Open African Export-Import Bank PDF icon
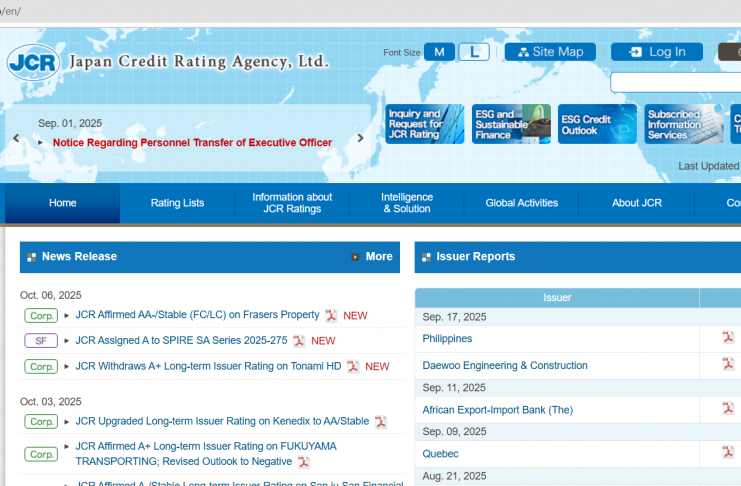The image size is (741, 486). (x=729, y=409)
